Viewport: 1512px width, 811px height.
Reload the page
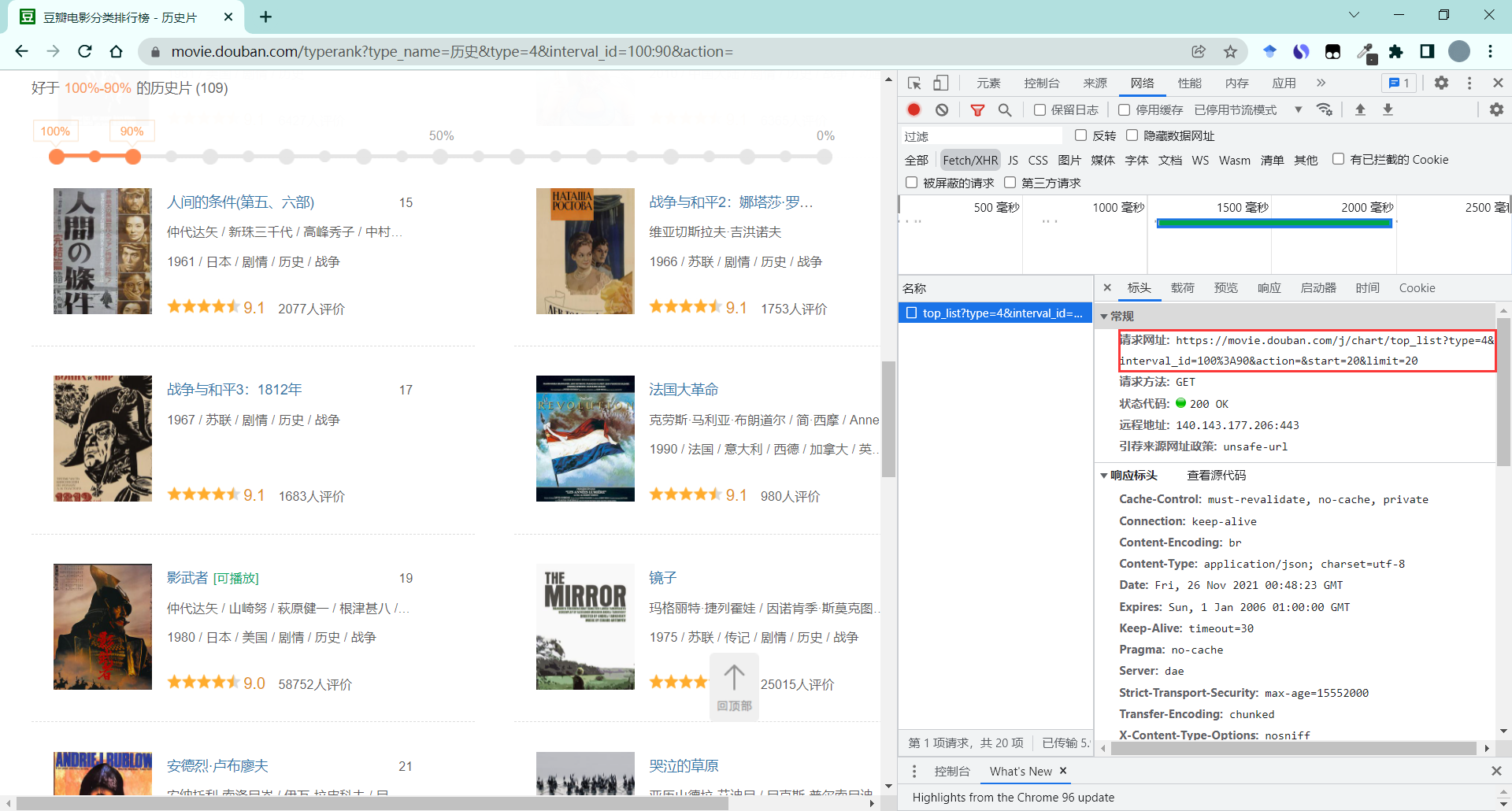tap(85, 51)
